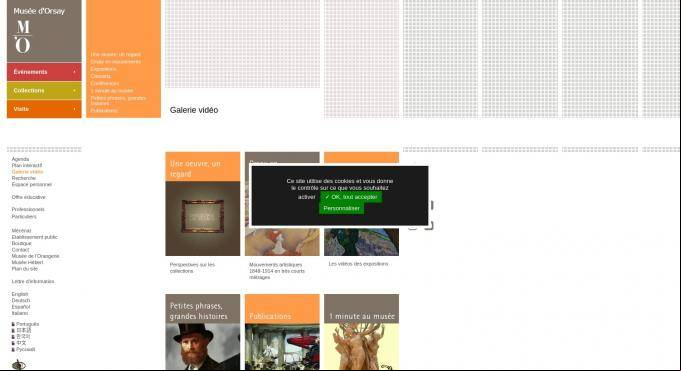
Task: Open the 1 minute au musée tile
Action: (361, 332)
